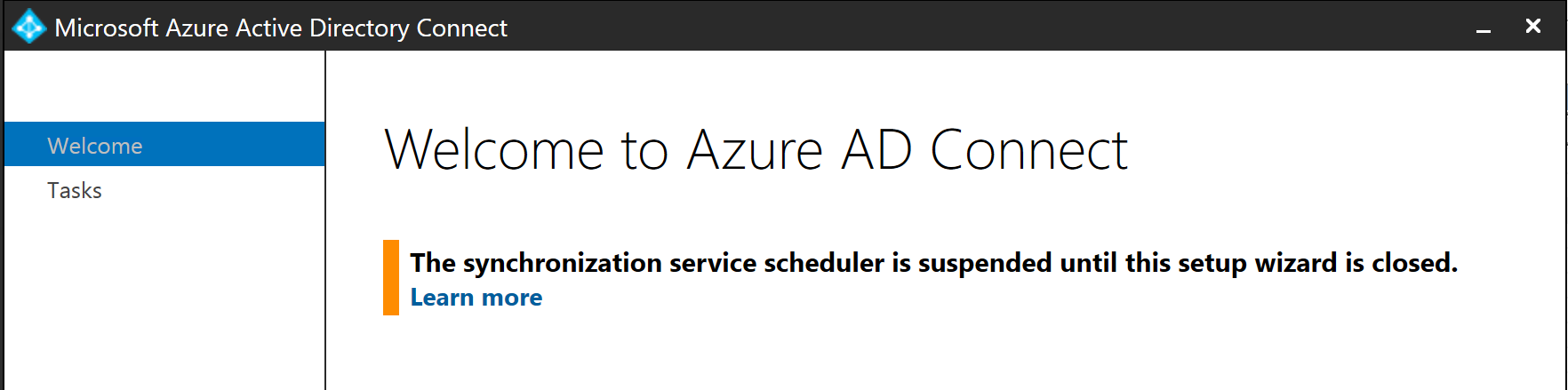Open the Learn more link
This screenshot has width=1568, height=390.
pos(476,298)
